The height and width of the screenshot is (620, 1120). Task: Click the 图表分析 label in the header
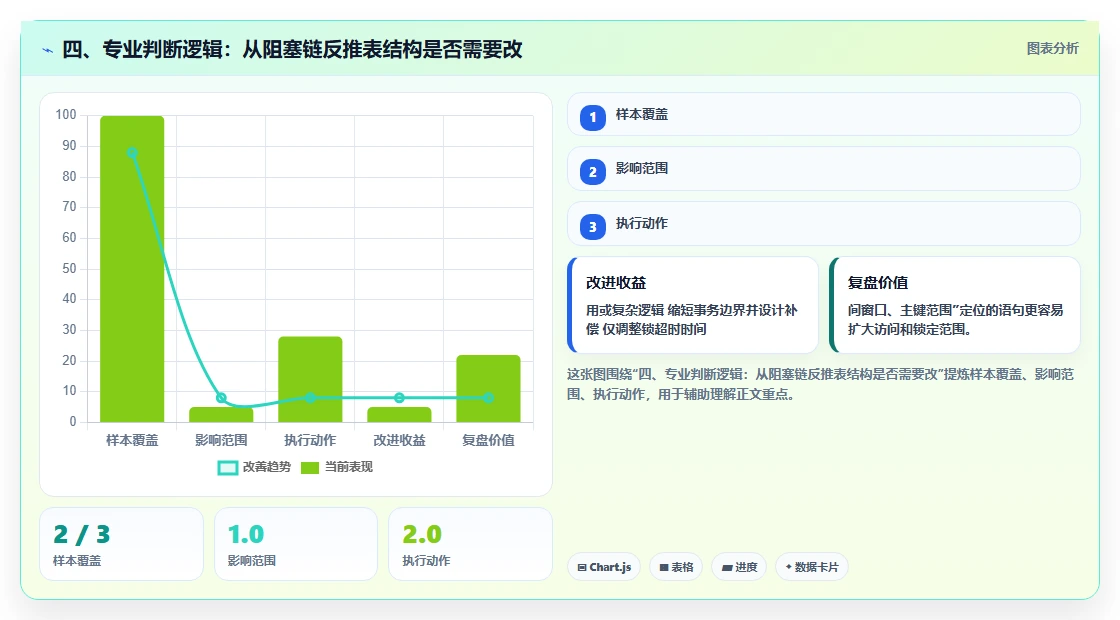click(x=1052, y=49)
